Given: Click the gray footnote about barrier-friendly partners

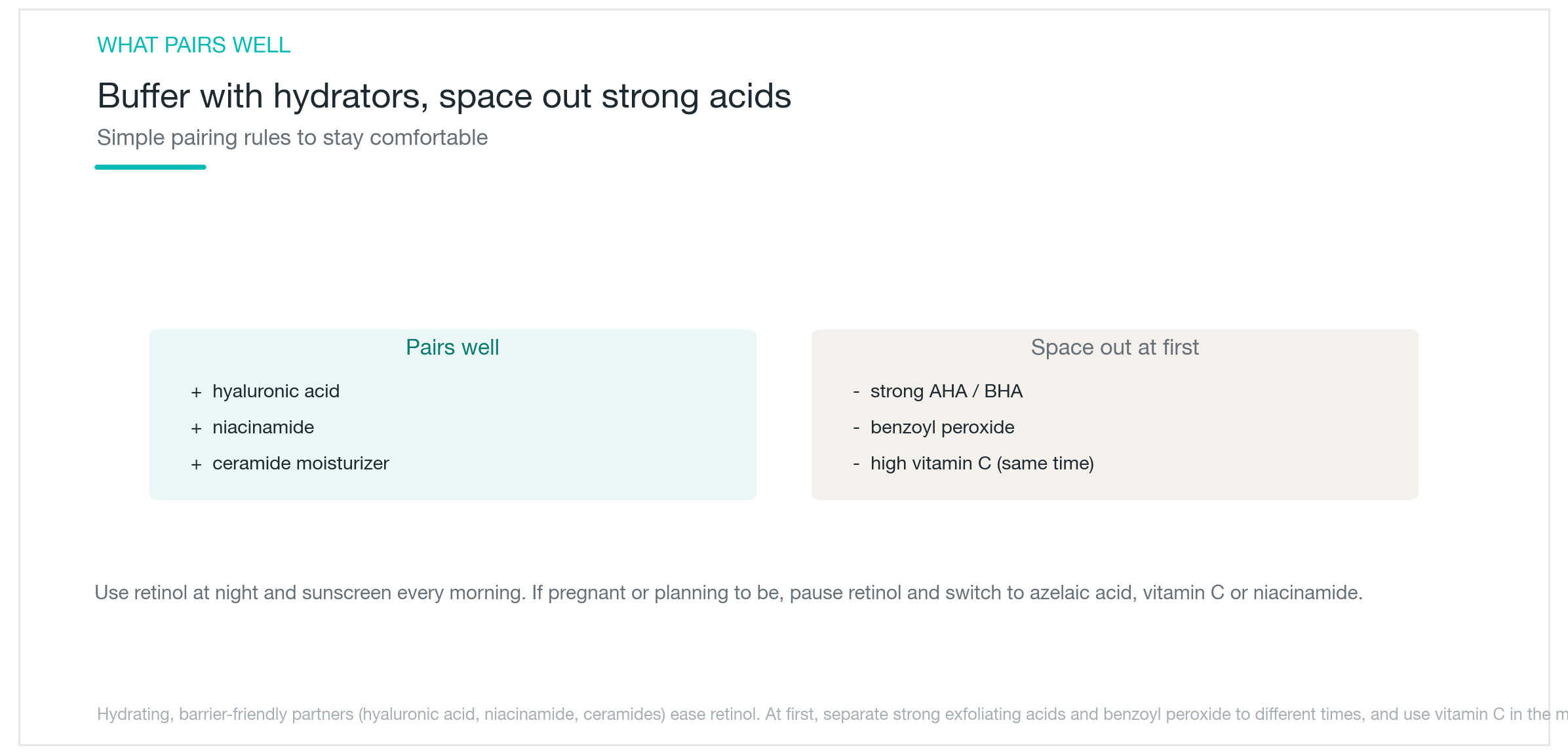Looking at the screenshot, I should pyautogui.click(x=833, y=714).
